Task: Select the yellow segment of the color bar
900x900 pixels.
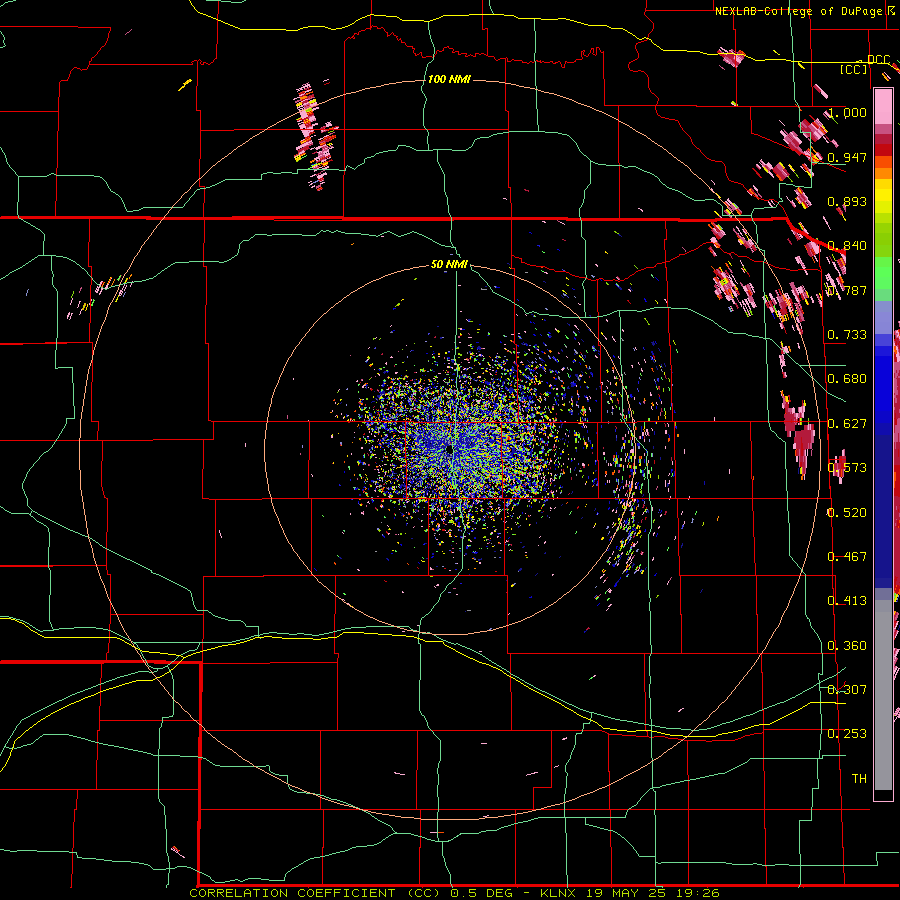Action: [x=883, y=198]
